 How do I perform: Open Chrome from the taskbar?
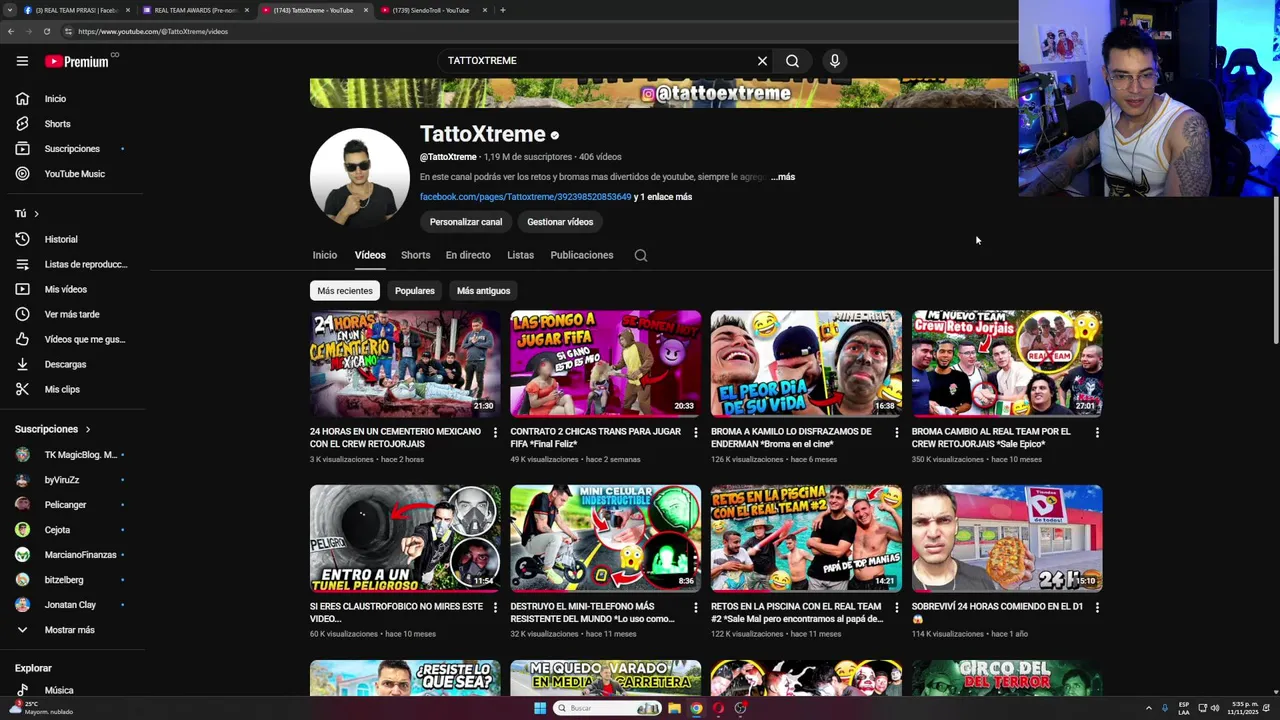(696, 708)
